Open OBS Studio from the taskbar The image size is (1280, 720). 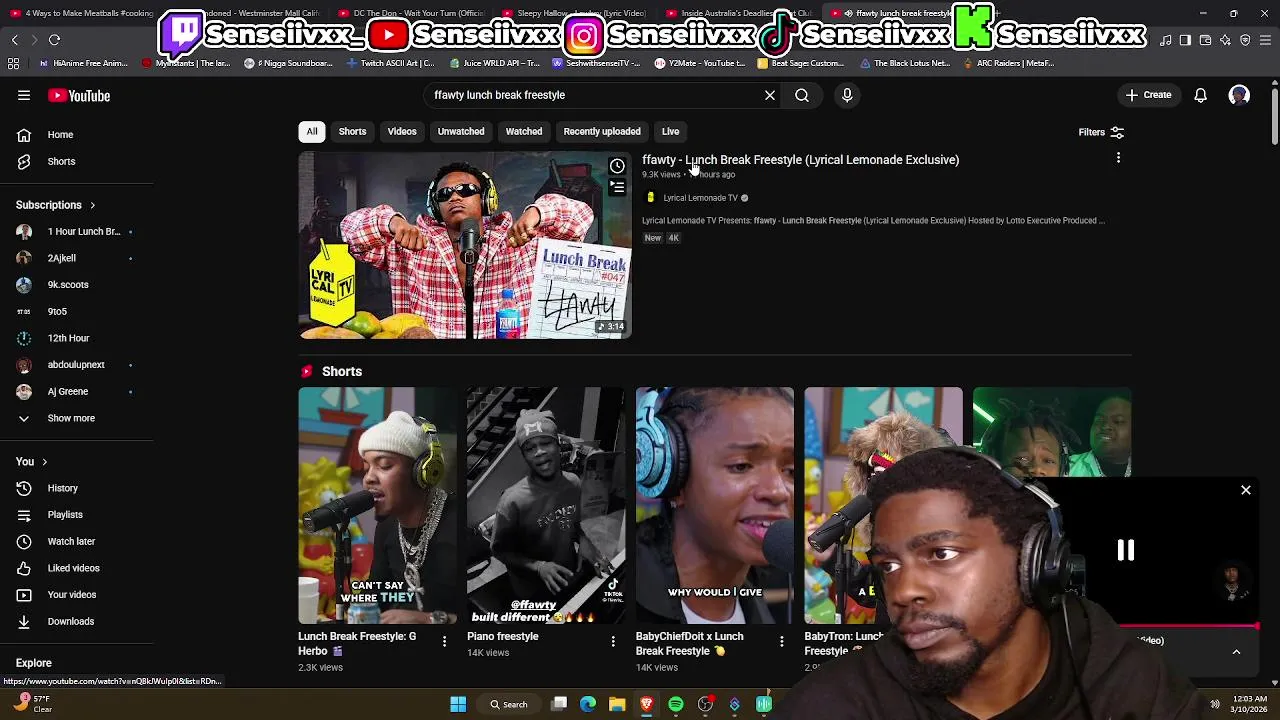705,704
